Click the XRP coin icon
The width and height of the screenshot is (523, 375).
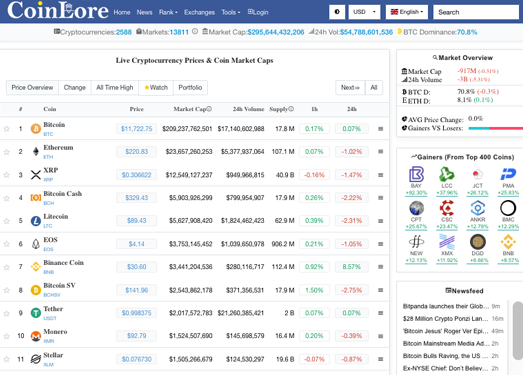36,175
